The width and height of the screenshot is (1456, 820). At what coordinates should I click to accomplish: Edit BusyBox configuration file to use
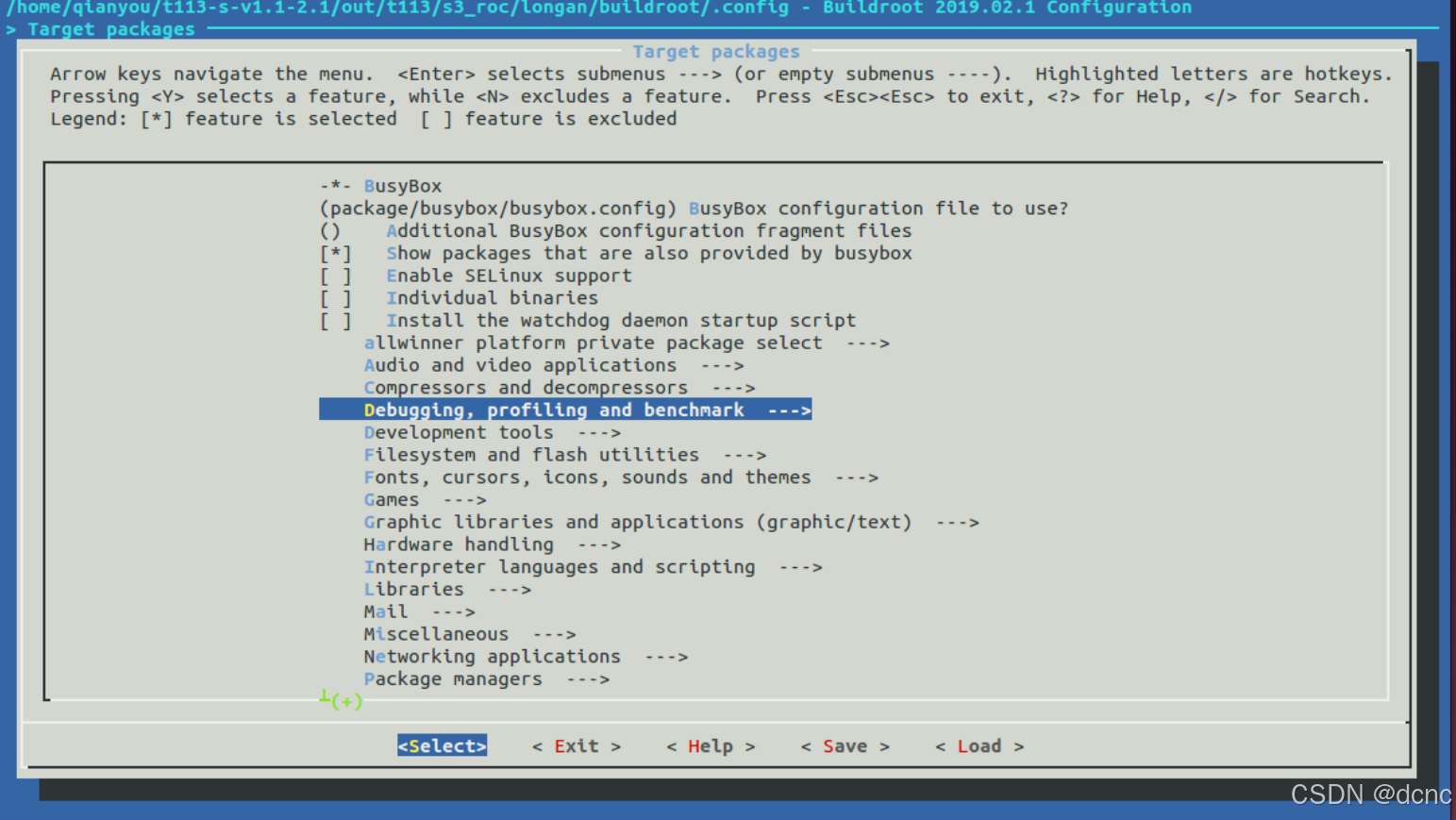[x=694, y=209]
